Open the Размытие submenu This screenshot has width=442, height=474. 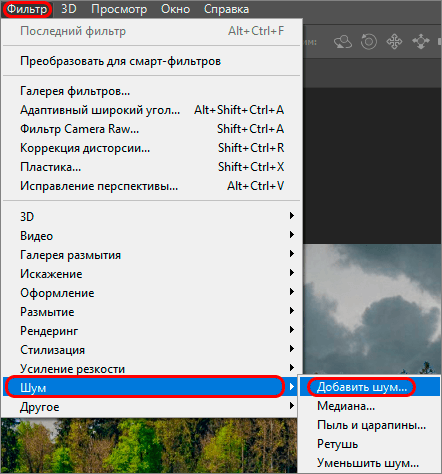(x=152, y=312)
